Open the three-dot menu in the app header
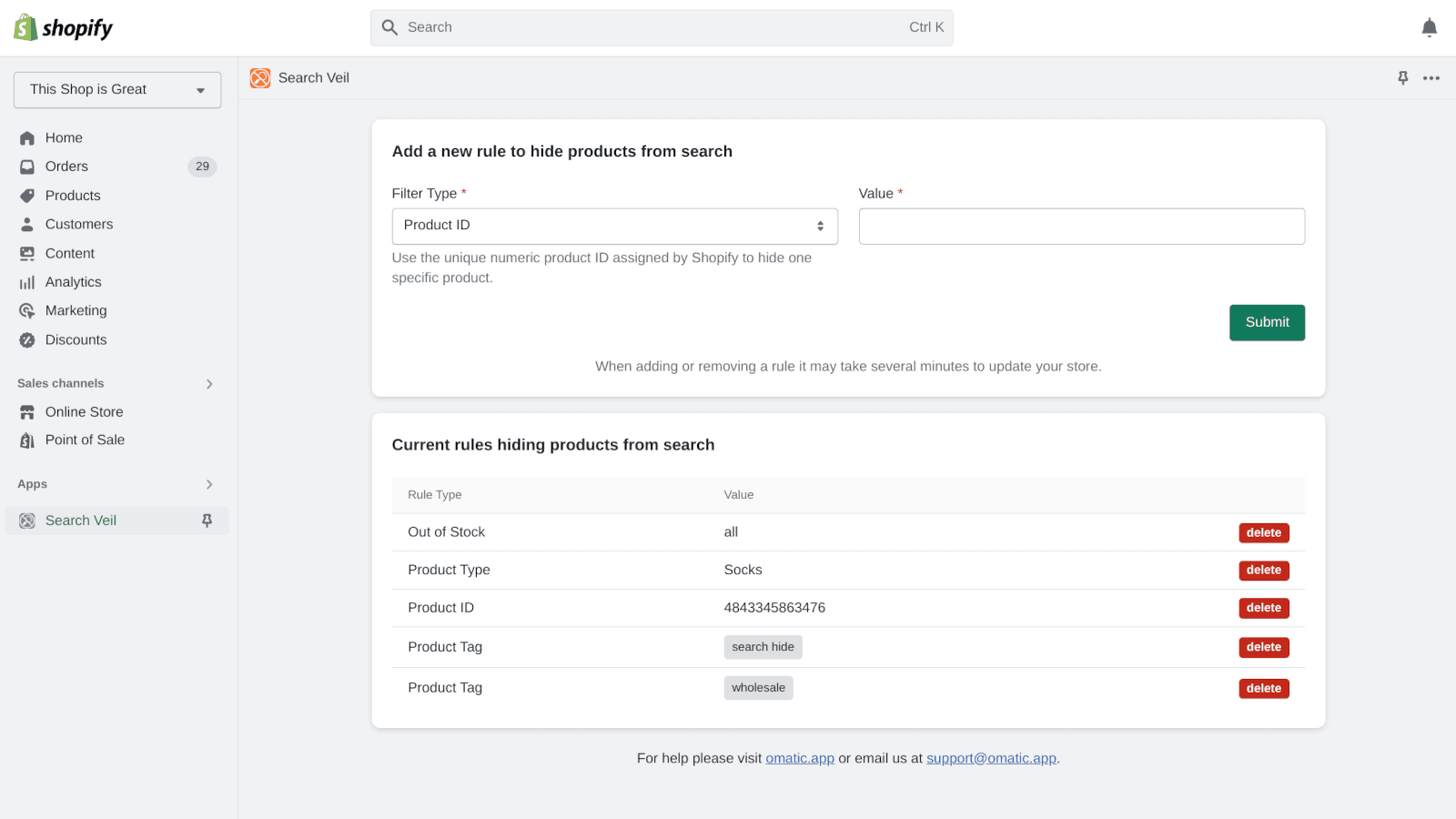The height and width of the screenshot is (819, 1456). click(x=1431, y=78)
